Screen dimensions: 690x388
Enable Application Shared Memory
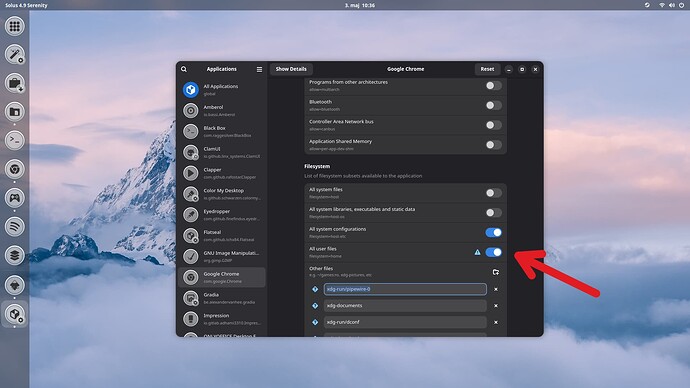493,145
